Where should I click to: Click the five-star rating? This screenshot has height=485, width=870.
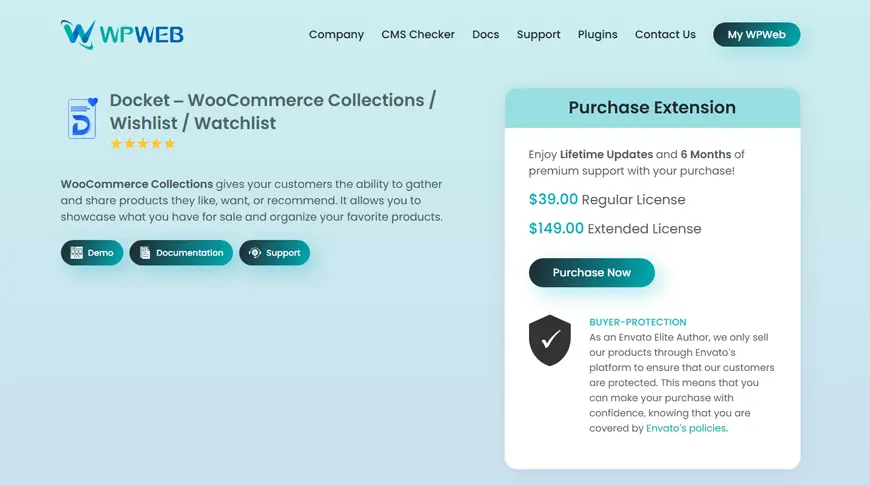tap(143, 144)
